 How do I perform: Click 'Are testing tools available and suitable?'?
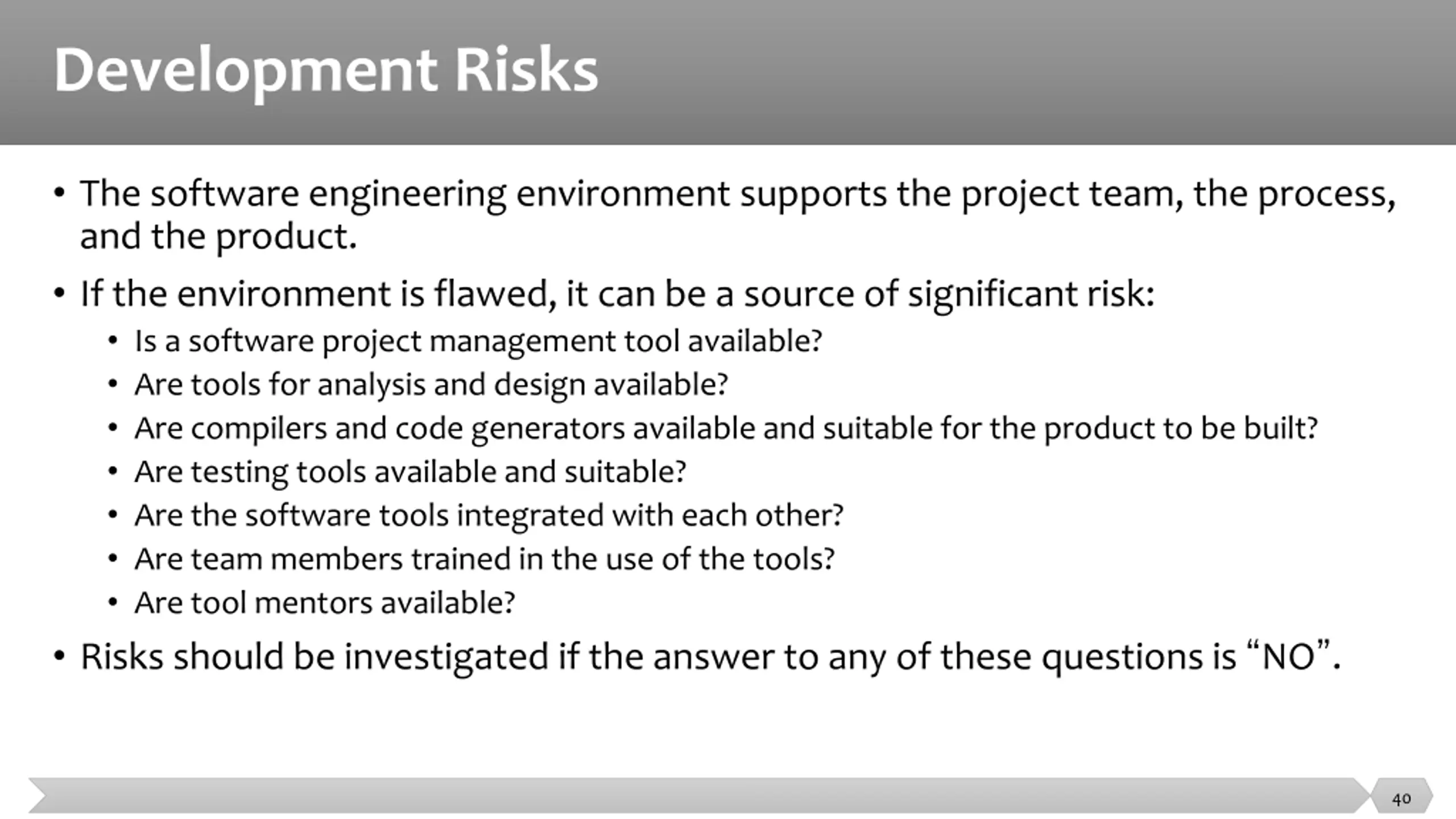point(410,472)
